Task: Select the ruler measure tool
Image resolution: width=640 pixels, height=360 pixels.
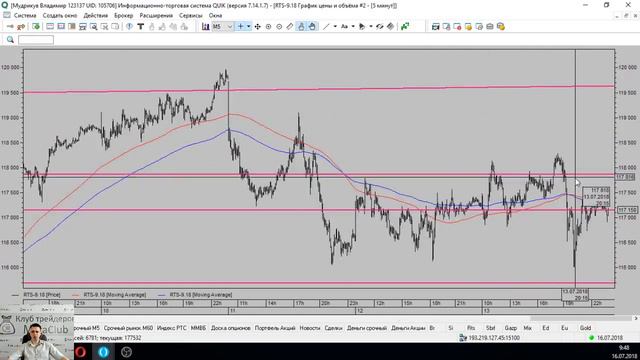Action: click(x=290, y=27)
